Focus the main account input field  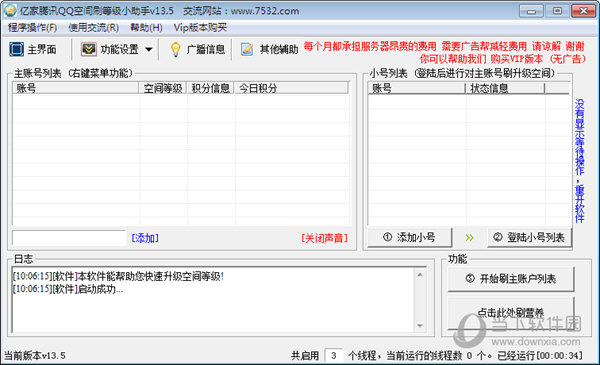(x=69, y=238)
